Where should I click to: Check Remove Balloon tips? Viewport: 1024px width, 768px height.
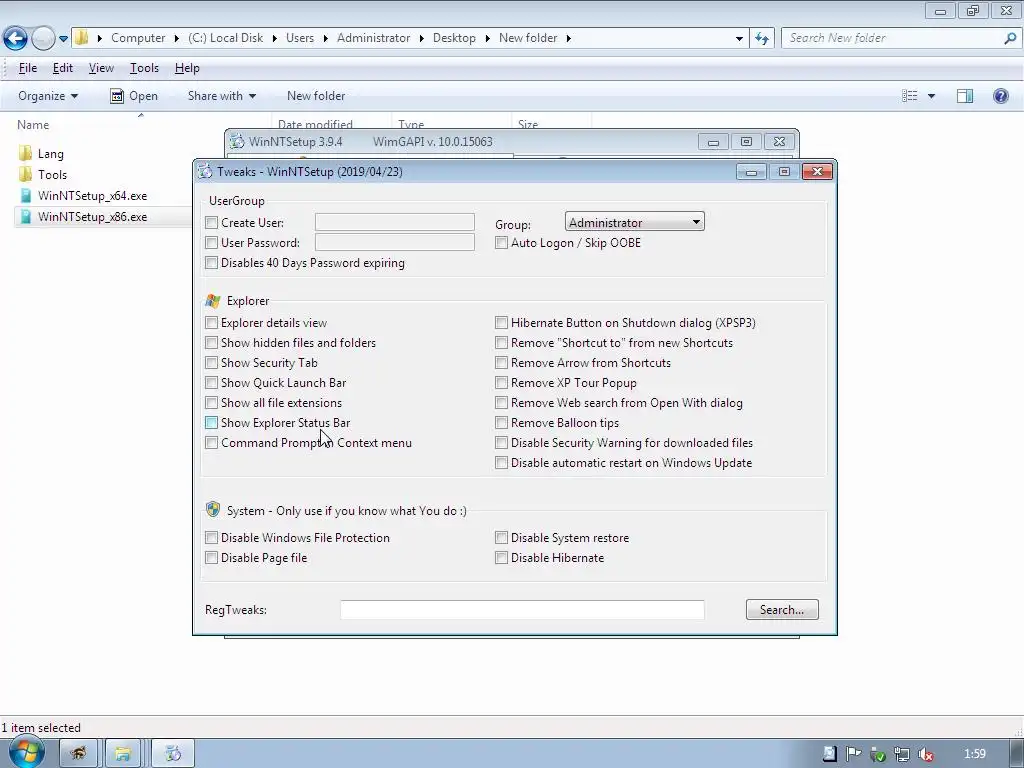click(x=501, y=423)
